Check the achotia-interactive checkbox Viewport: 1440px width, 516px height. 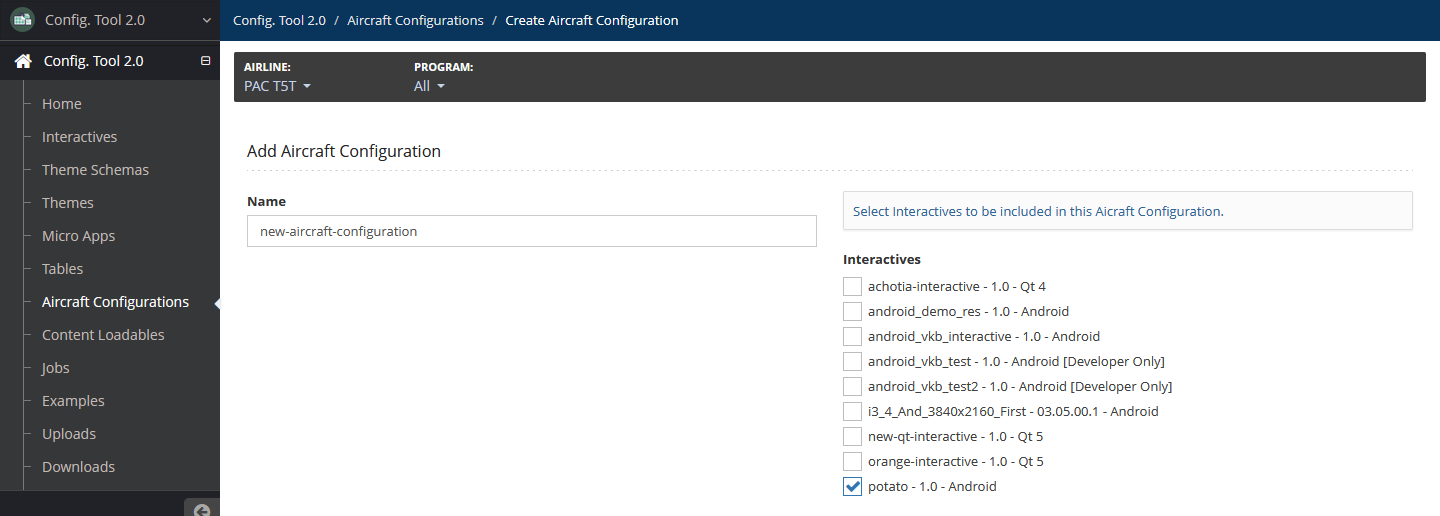click(852, 286)
